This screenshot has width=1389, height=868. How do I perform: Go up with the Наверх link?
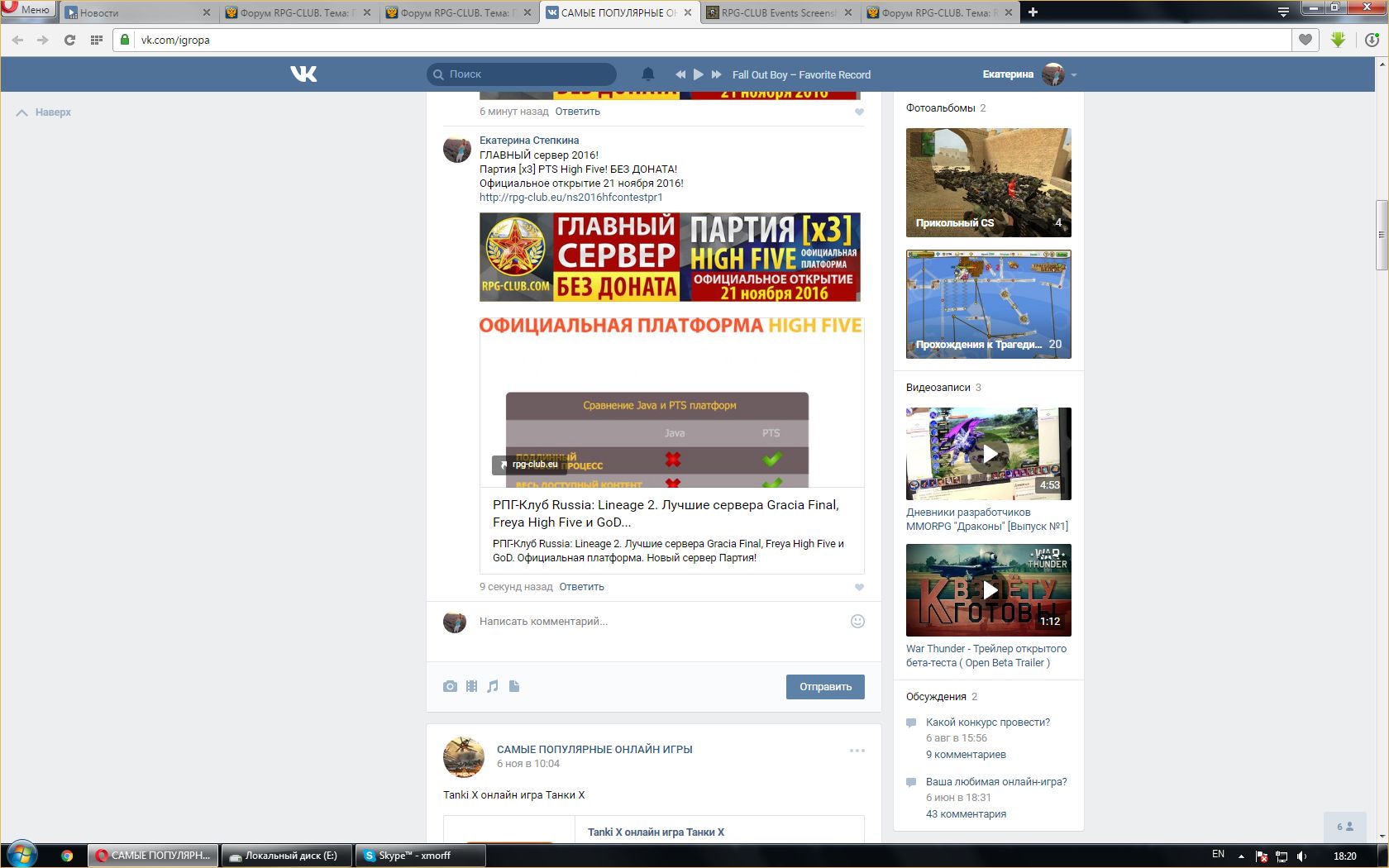[x=44, y=112]
